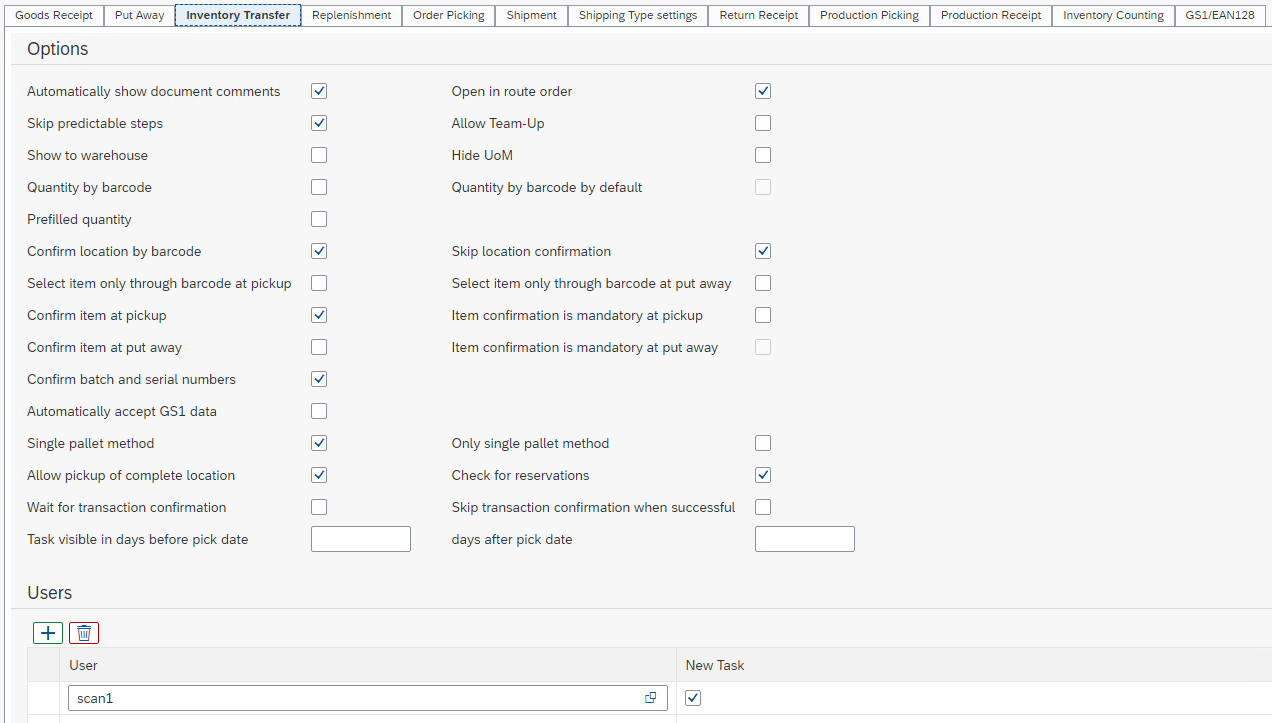The image size is (1272, 723).
Task: Toggle Automatically show document comments checkbox
Action: pyautogui.click(x=319, y=91)
